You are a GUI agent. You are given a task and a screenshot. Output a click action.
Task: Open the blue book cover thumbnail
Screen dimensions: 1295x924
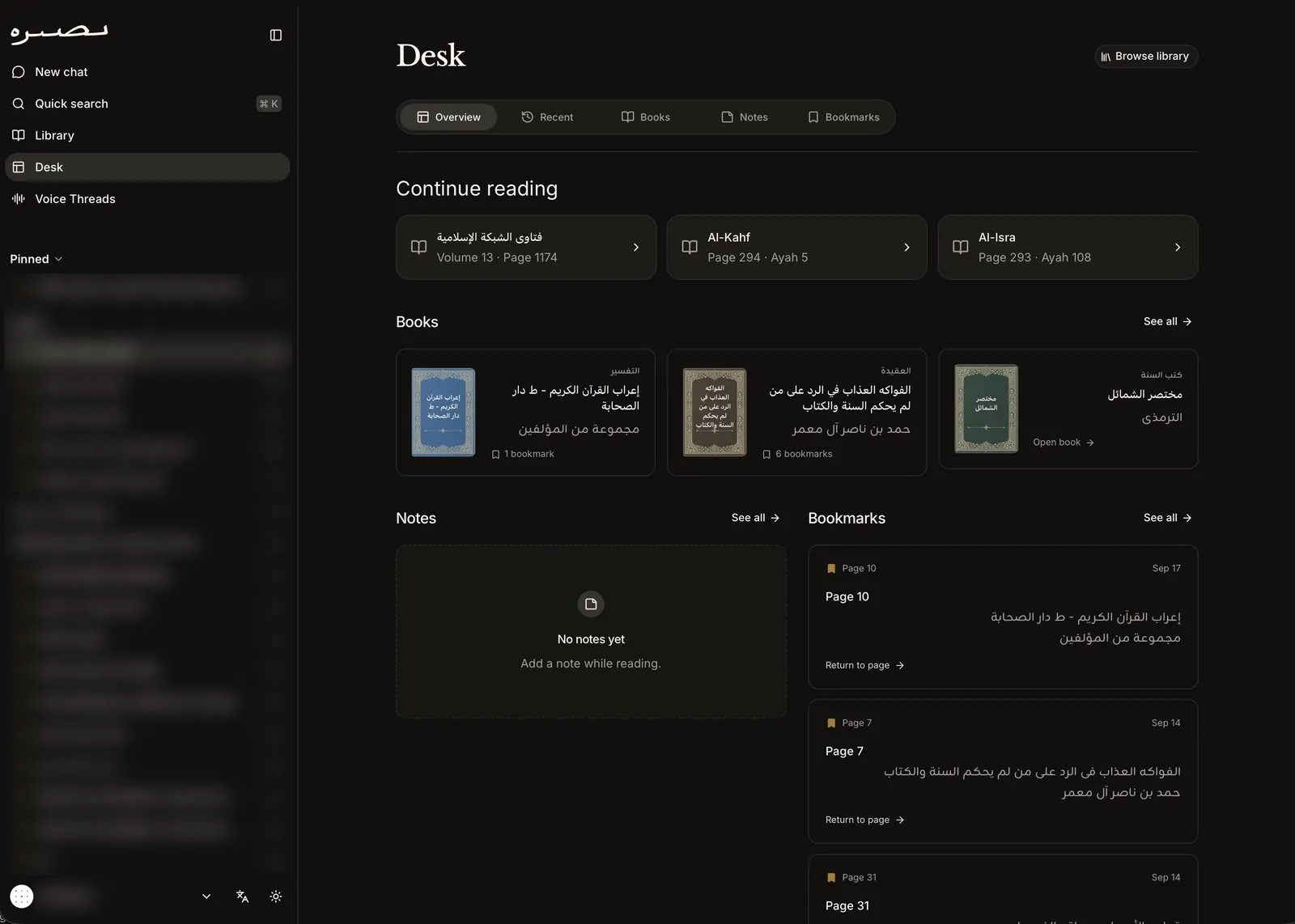click(444, 412)
